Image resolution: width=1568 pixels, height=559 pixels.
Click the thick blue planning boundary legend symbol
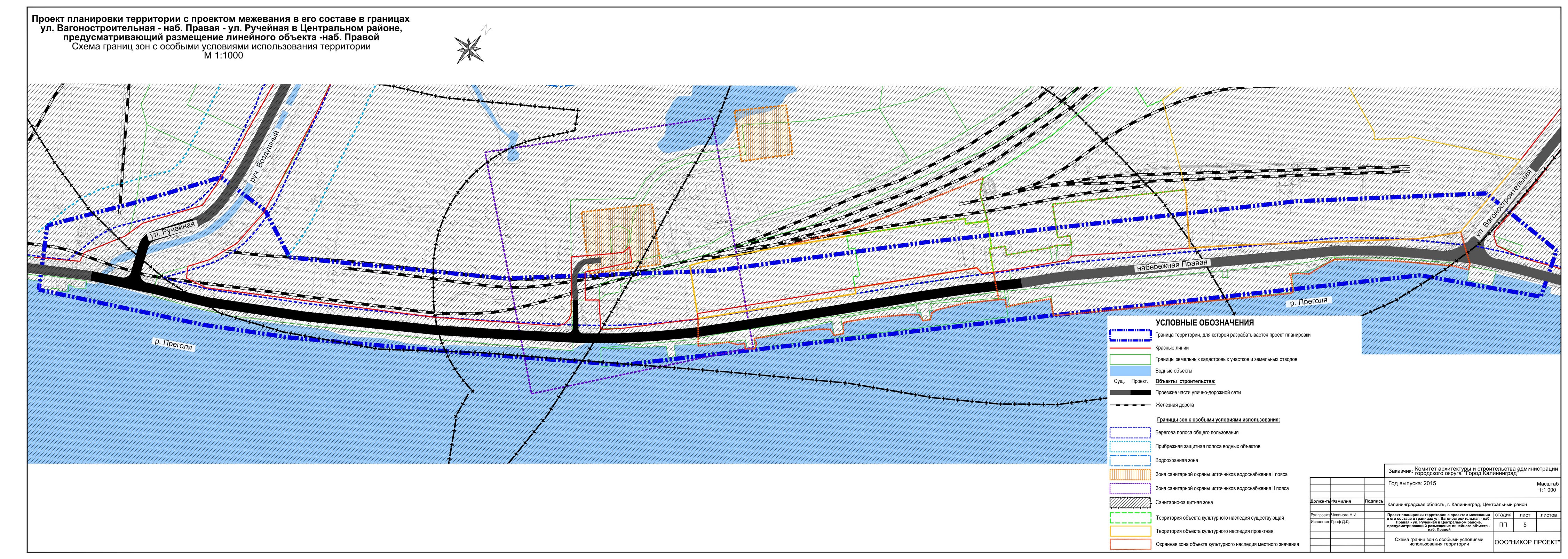[1130, 335]
